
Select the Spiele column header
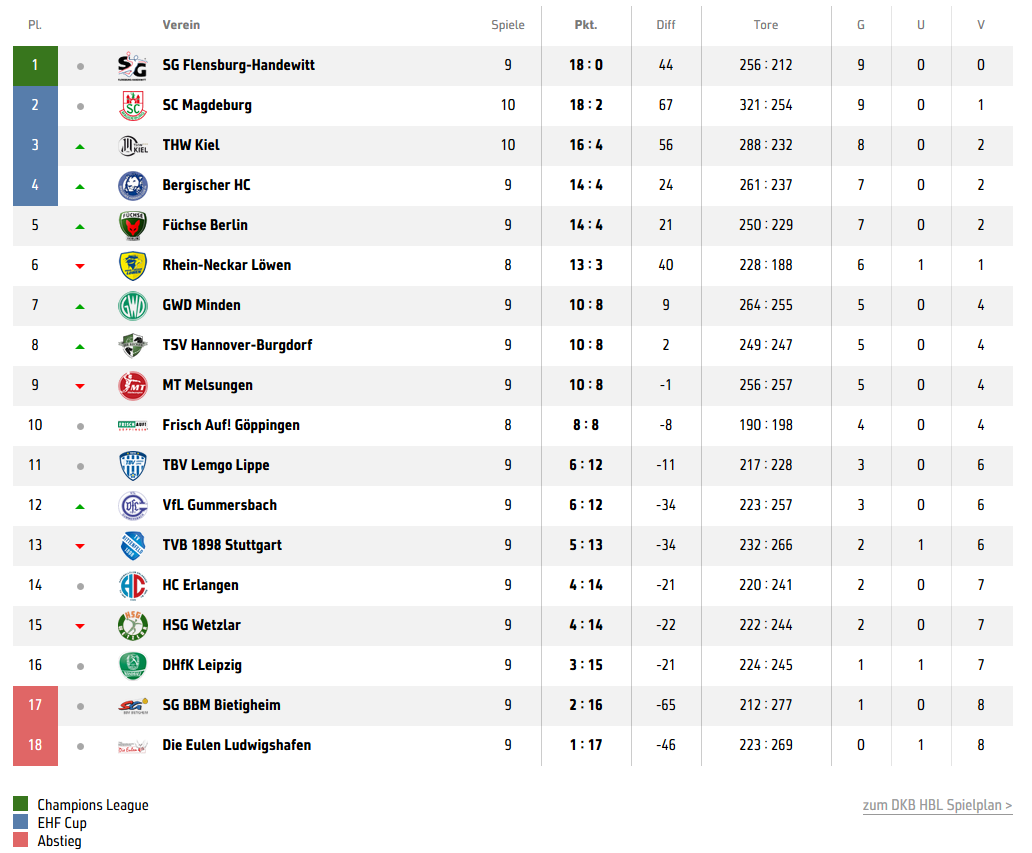click(x=507, y=25)
